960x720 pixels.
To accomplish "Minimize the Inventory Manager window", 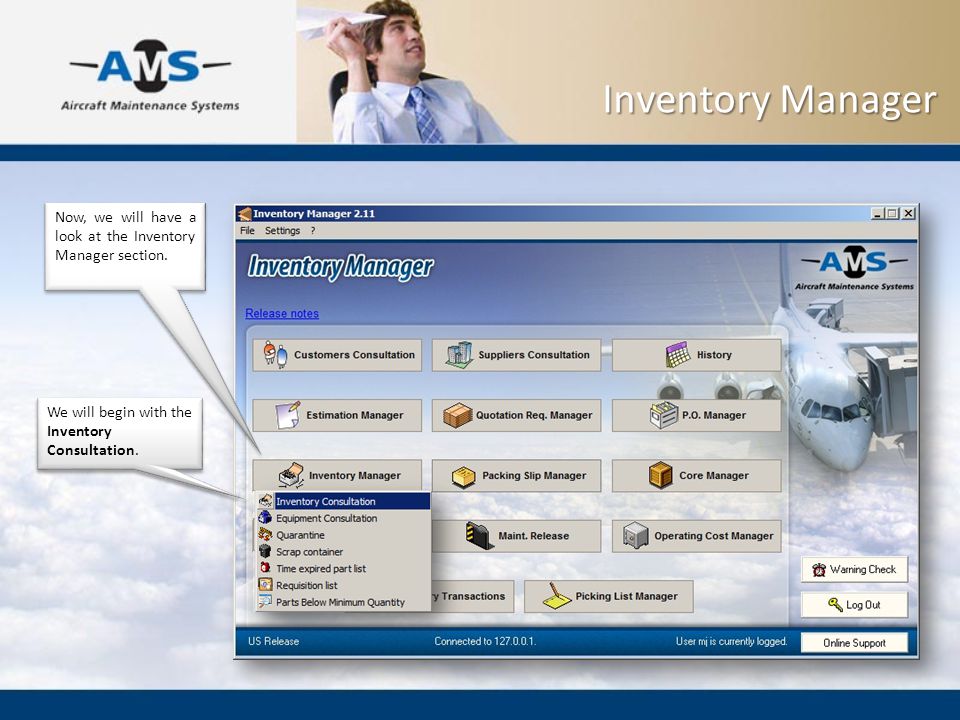I will tap(878, 214).
